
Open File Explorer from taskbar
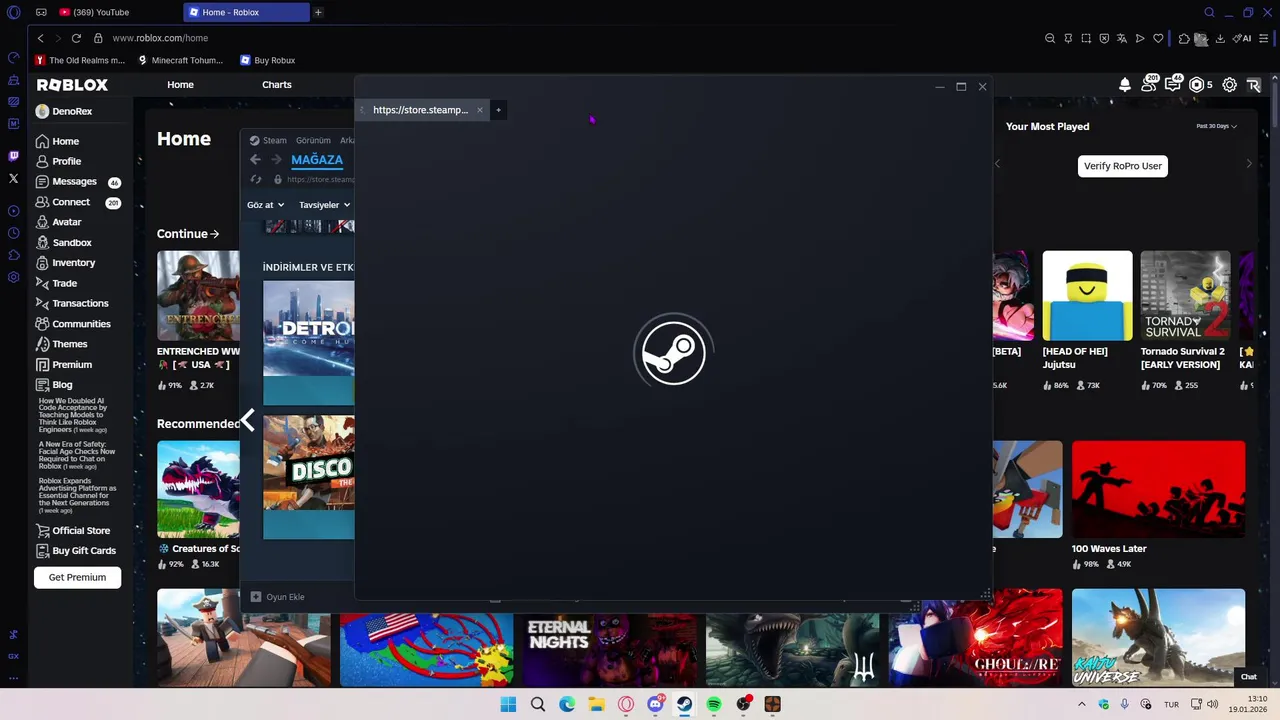point(596,705)
